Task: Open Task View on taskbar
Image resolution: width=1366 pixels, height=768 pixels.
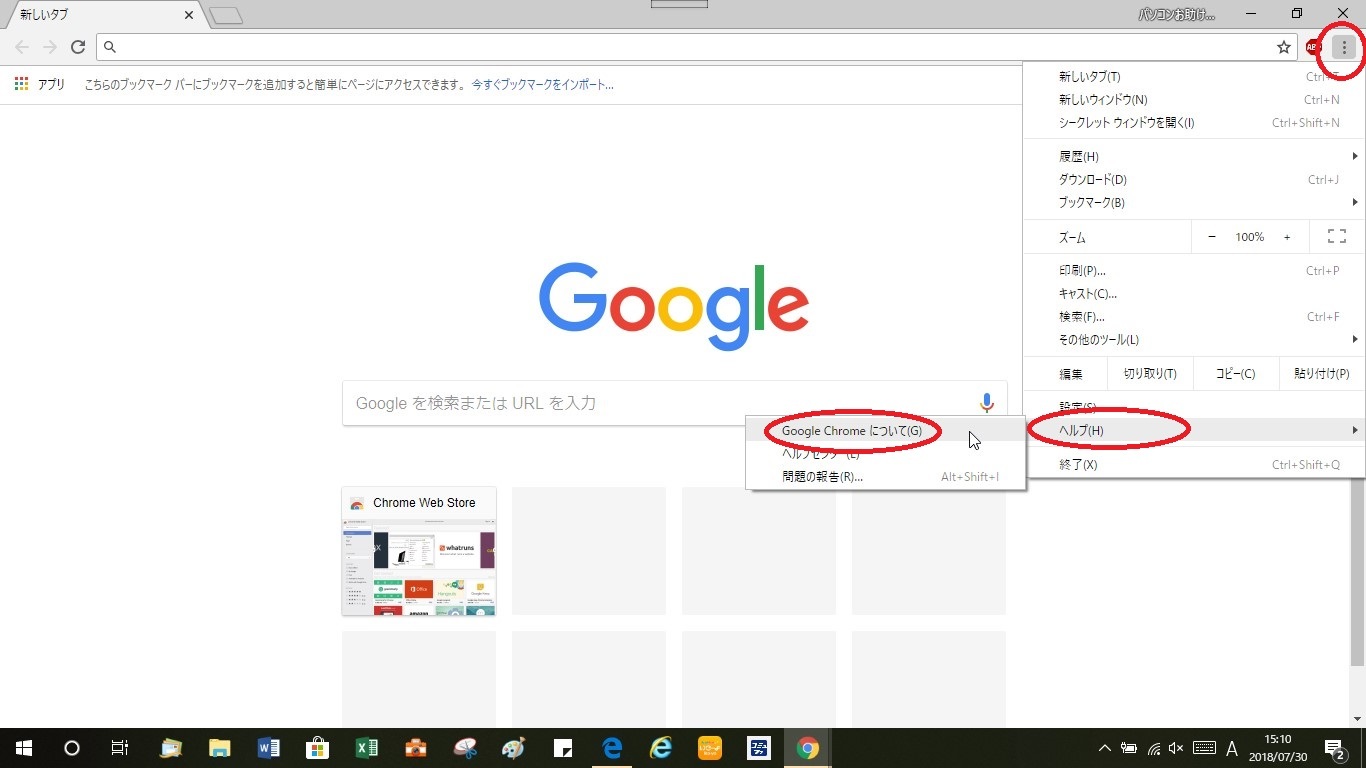Action: click(120, 748)
